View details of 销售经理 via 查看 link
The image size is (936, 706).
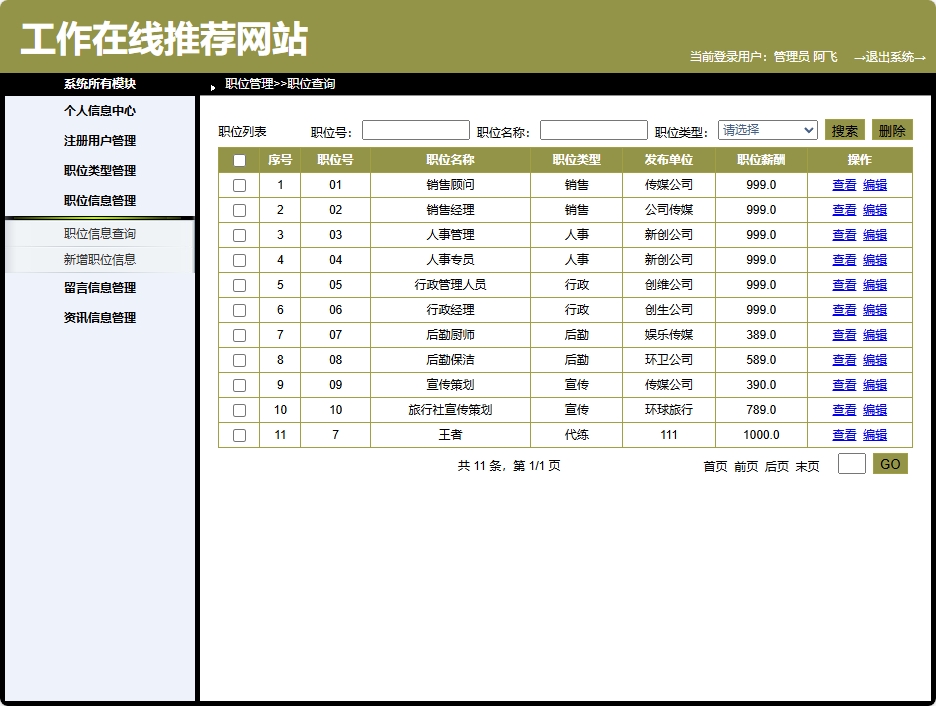845,209
